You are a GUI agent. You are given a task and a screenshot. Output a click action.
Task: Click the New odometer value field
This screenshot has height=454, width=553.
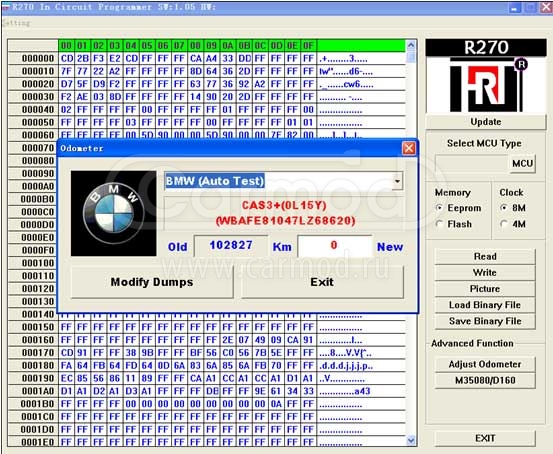[x=335, y=246]
